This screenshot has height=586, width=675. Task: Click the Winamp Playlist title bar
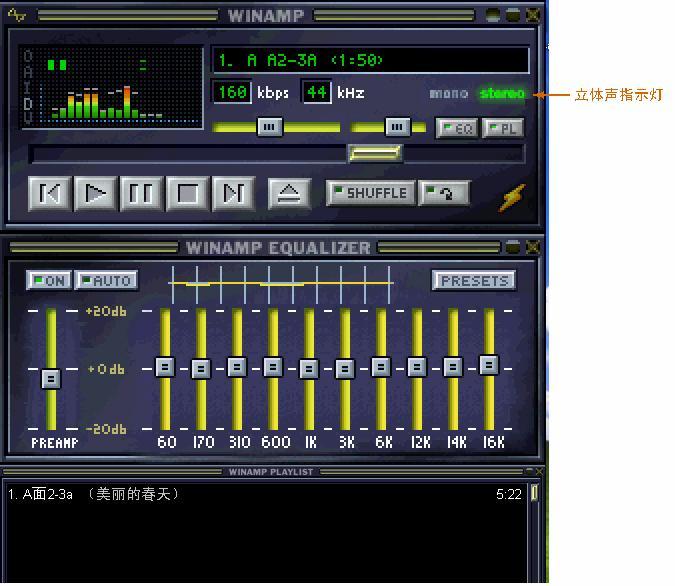point(271,472)
